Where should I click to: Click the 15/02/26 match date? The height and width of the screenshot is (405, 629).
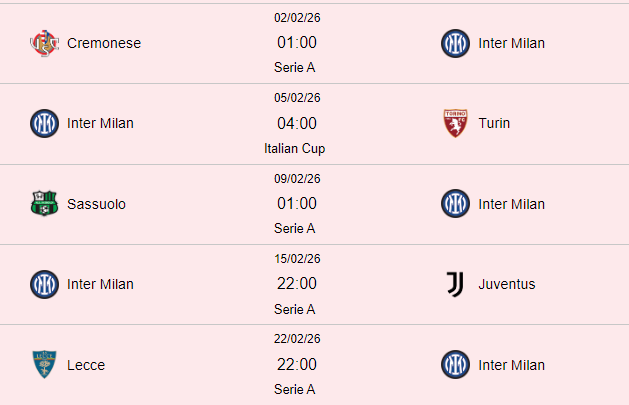296,259
